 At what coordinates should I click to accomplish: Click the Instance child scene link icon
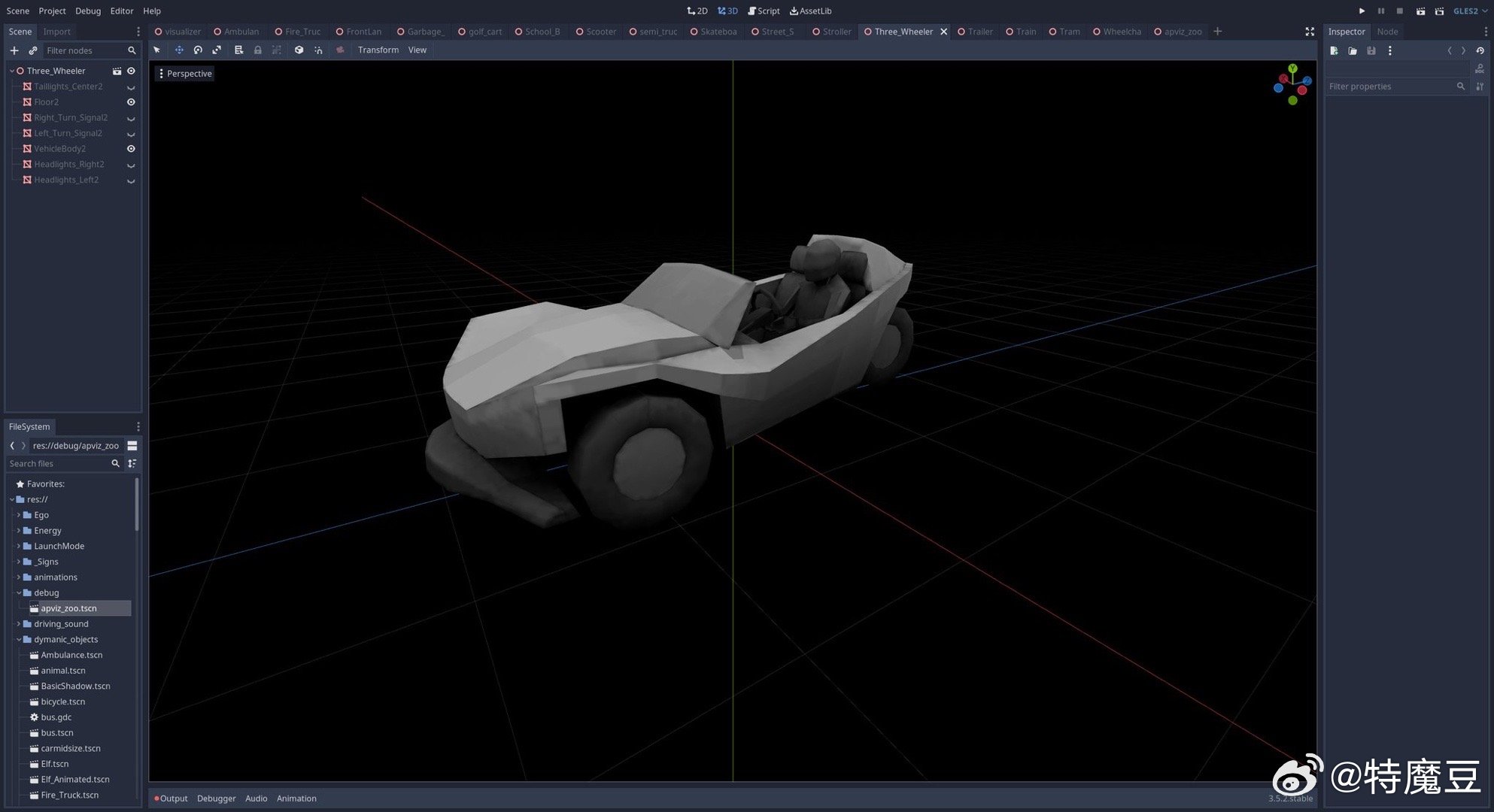pos(32,50)
